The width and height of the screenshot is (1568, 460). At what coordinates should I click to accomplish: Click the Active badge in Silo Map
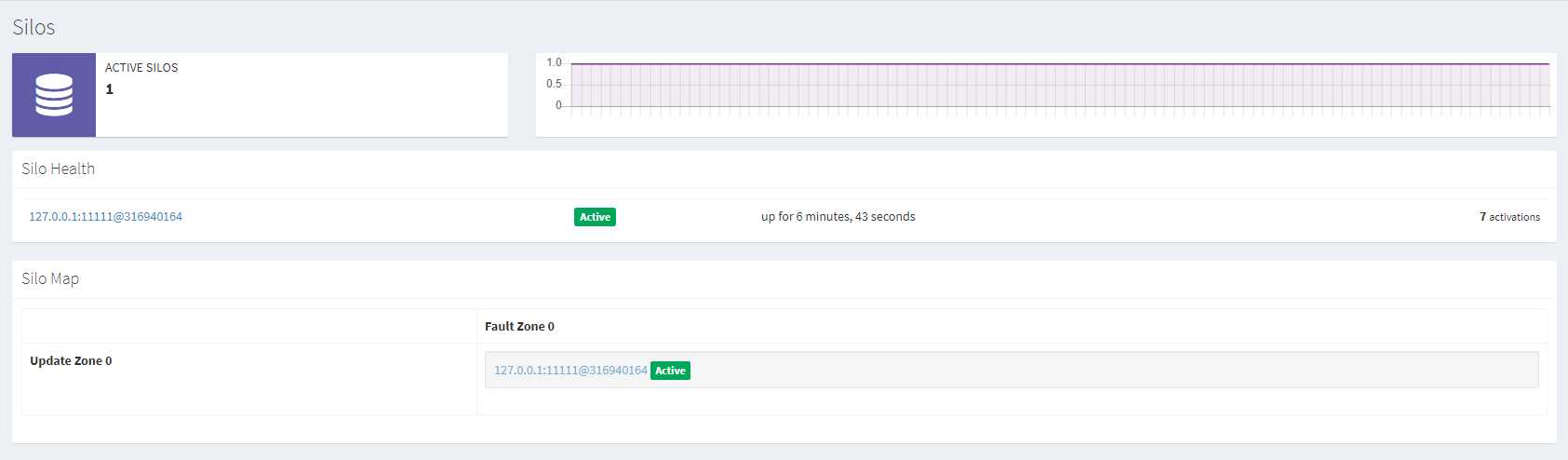(x=670, y=371)
